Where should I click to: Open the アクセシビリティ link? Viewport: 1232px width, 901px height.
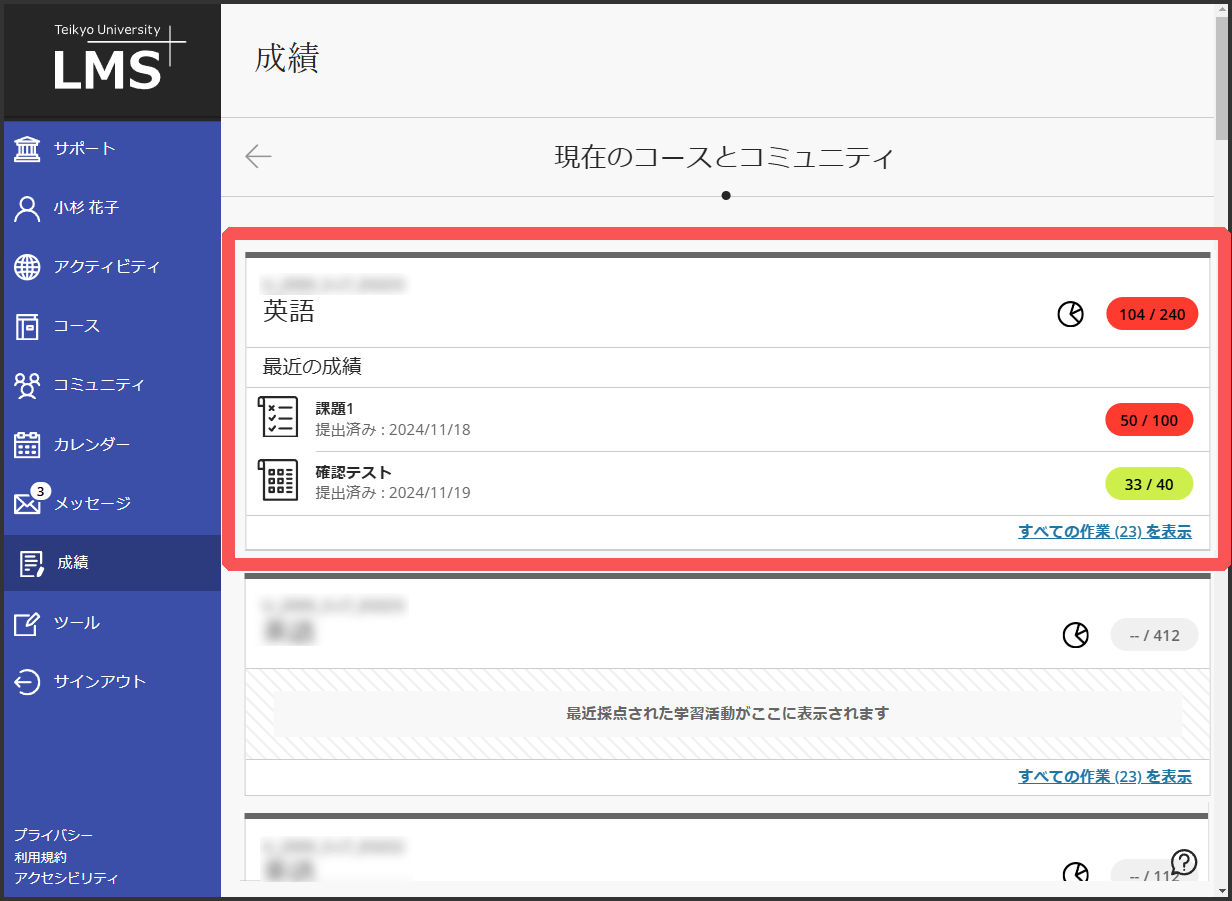(x=64, y=877)
